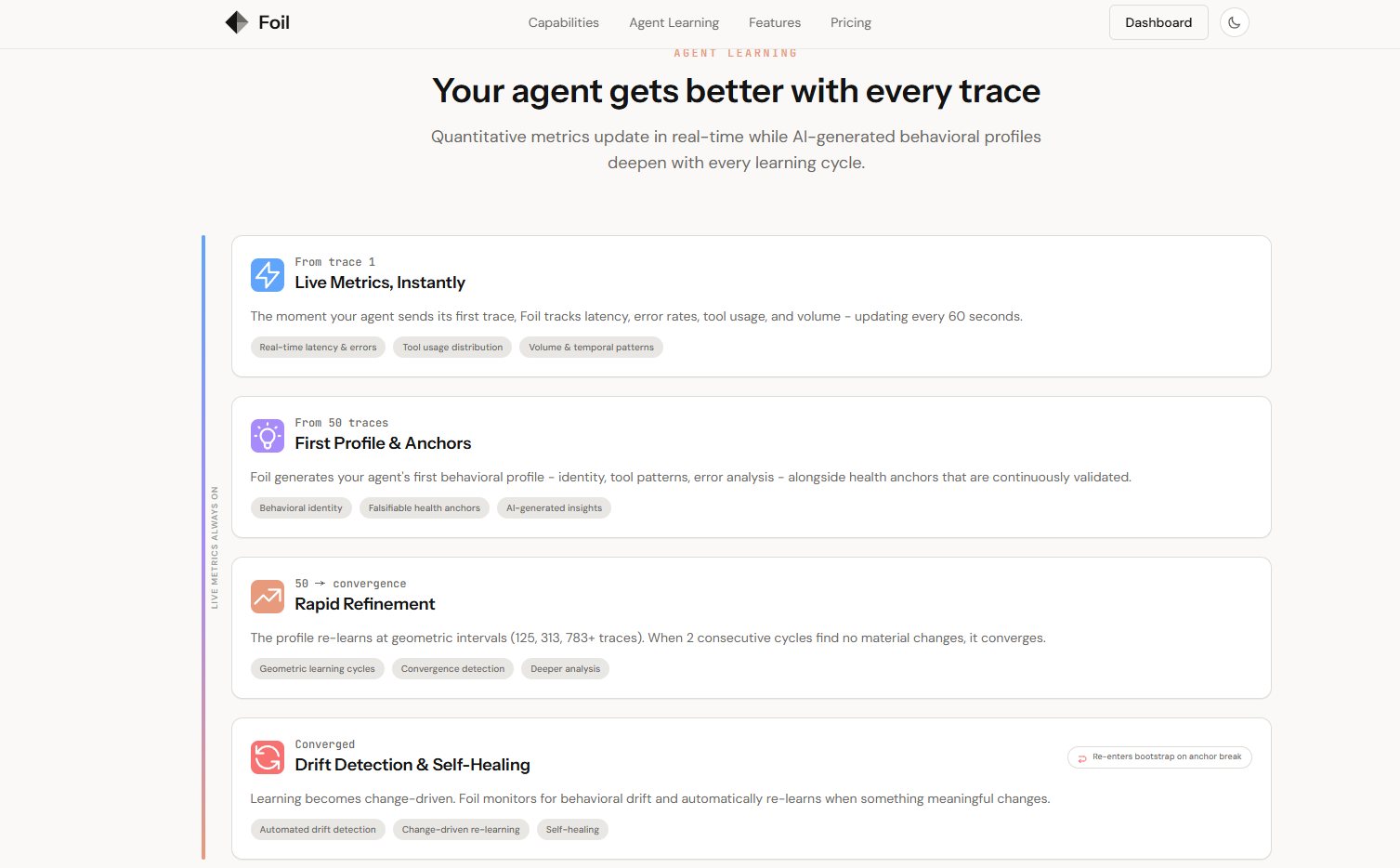The height and width of the screenshot is (868, 1400).
Task: Toggle dark mode with moon icon
Action: coord(1234,22)
